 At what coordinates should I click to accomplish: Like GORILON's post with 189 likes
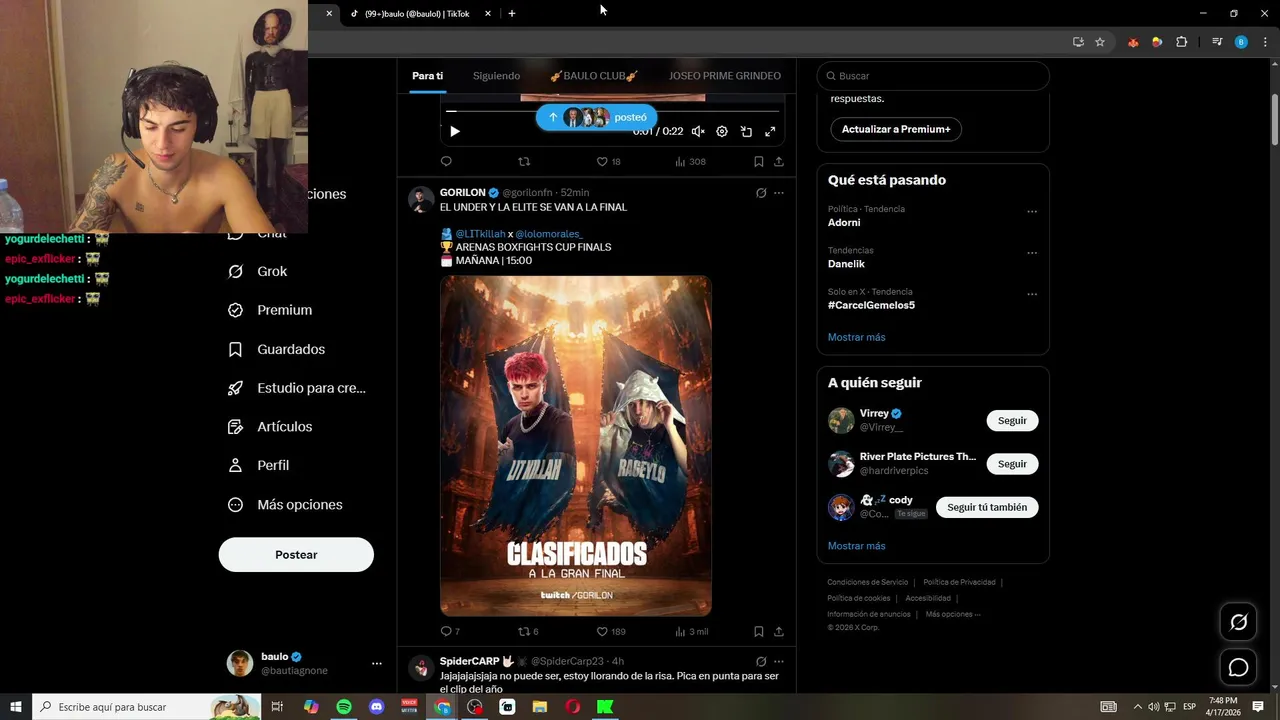[x=611, y=632]
